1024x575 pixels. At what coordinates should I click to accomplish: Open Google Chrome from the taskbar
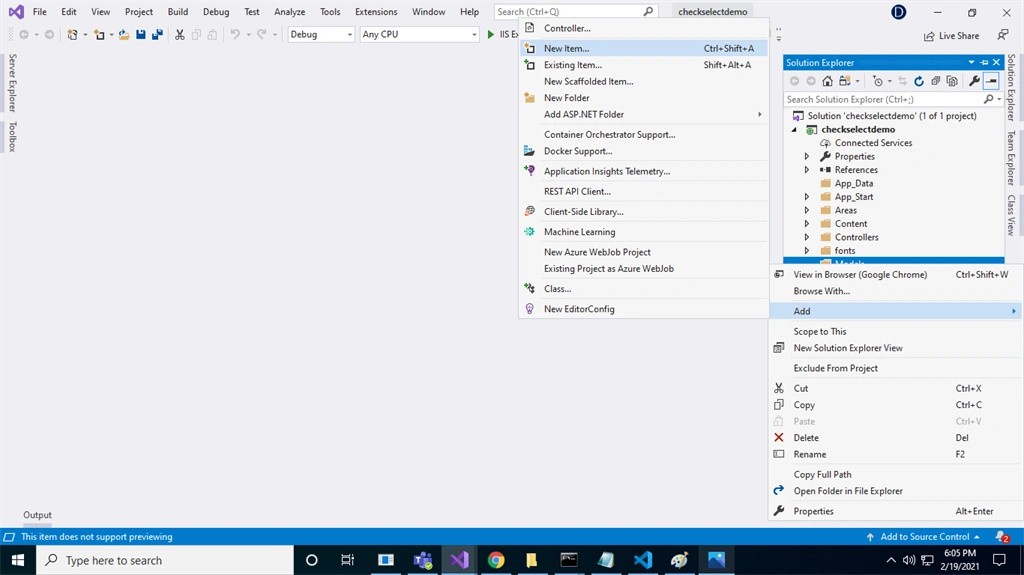496,560
